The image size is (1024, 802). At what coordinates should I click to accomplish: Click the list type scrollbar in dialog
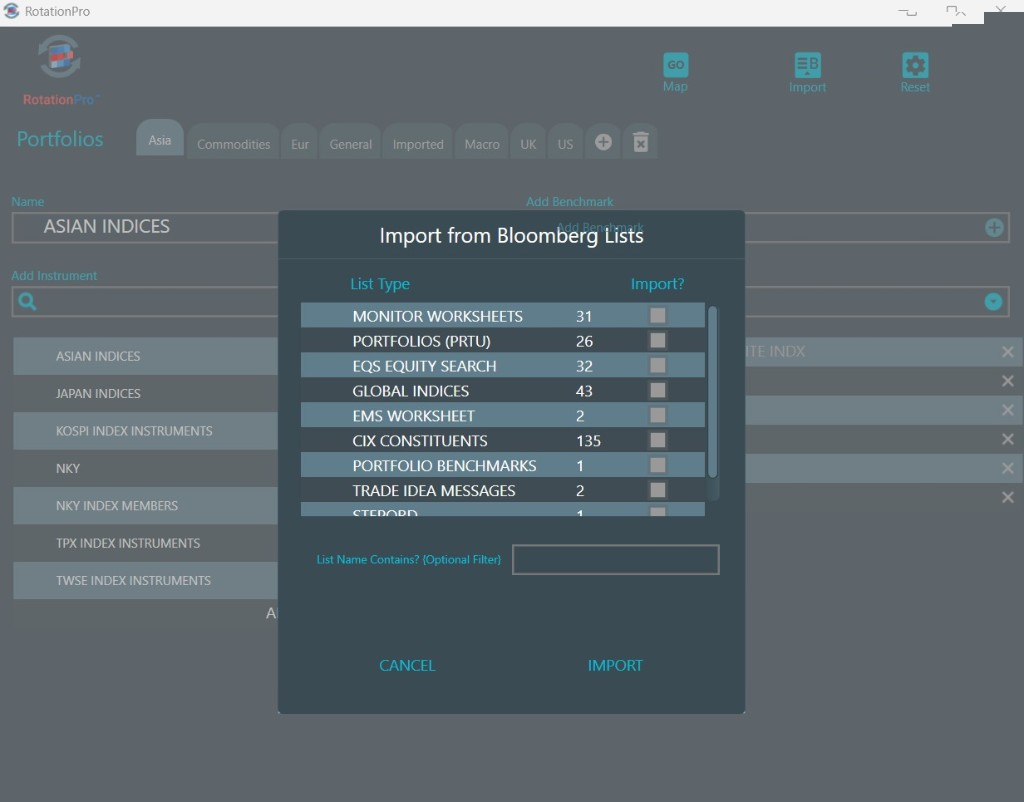pos(712,392)
